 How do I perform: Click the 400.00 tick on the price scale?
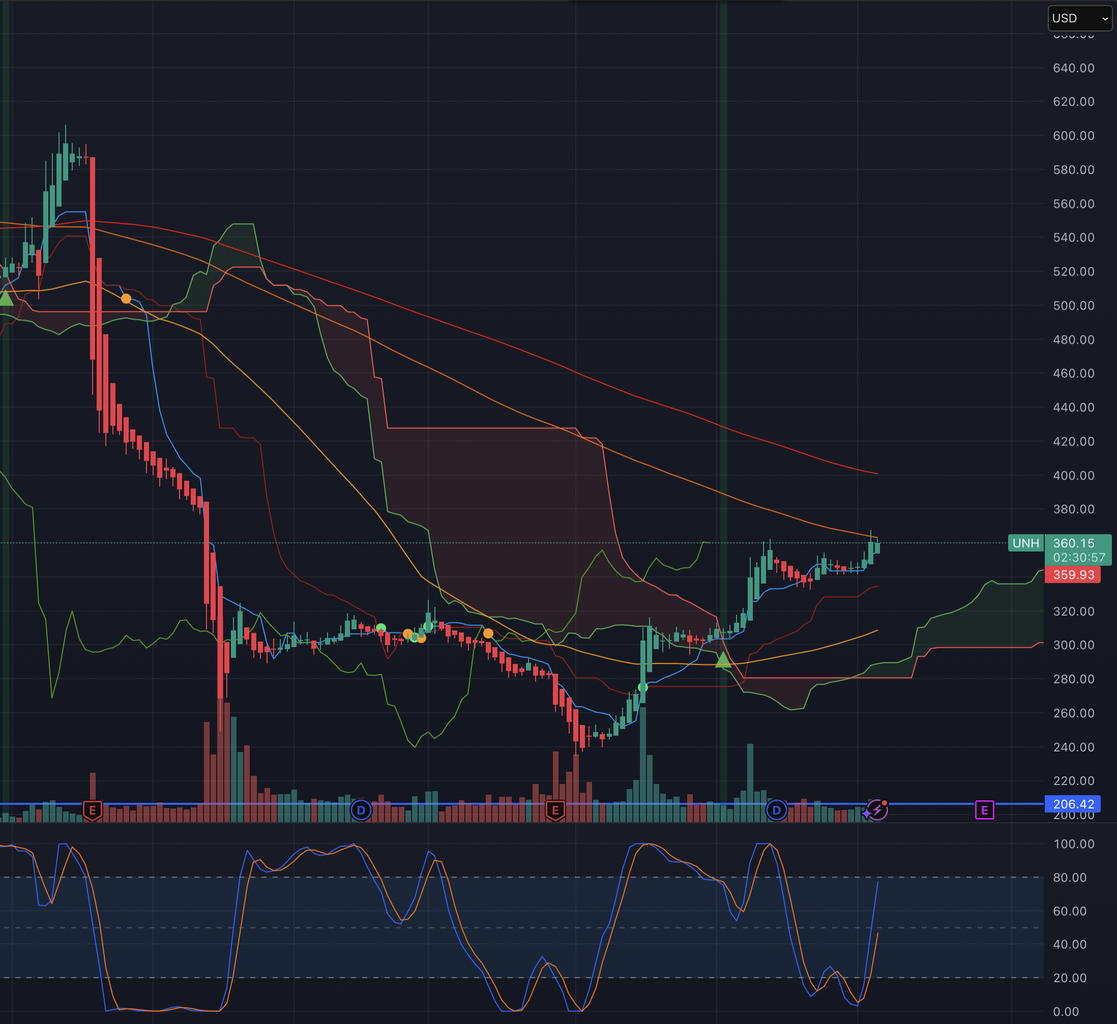pyautogui.click(x=1073, y=475)
